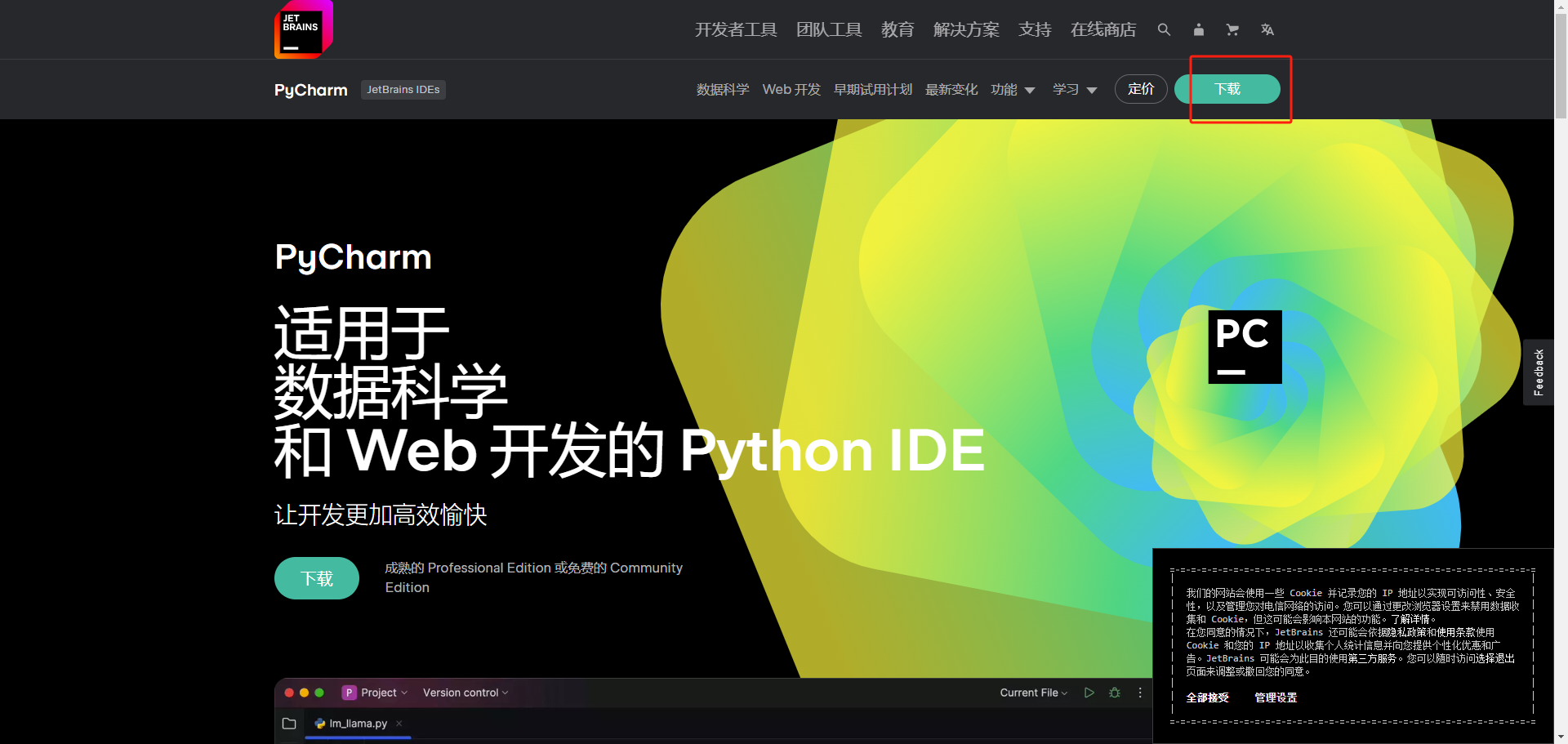Viewport: 1568px width, 744px height.
Task: Accept all cookies with 全部接受
Action: pyautogui.click(x=1207, y=697)
